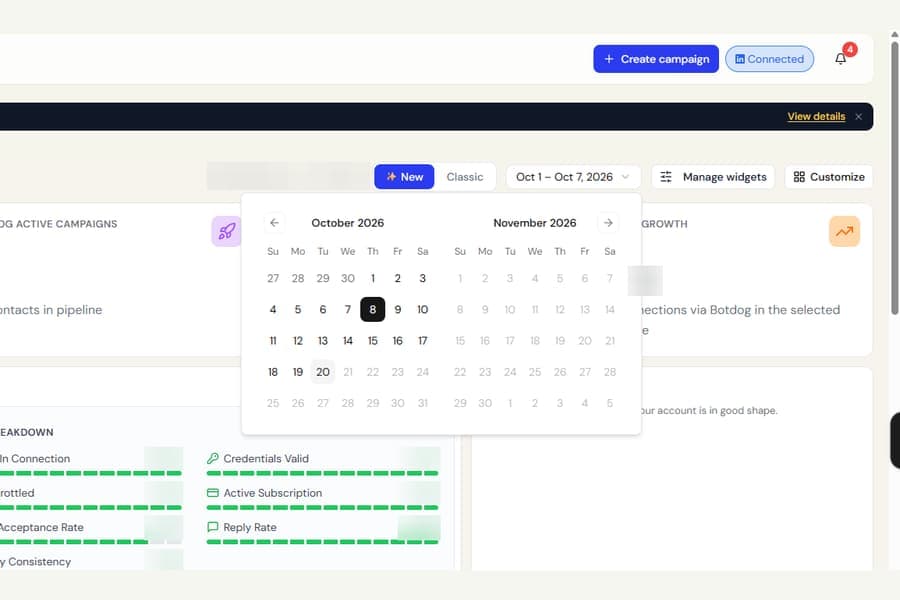Viewport: 900px width, 600px height.
Task: Choose October 15 in the calendar
Action: (x=373, y=341)
